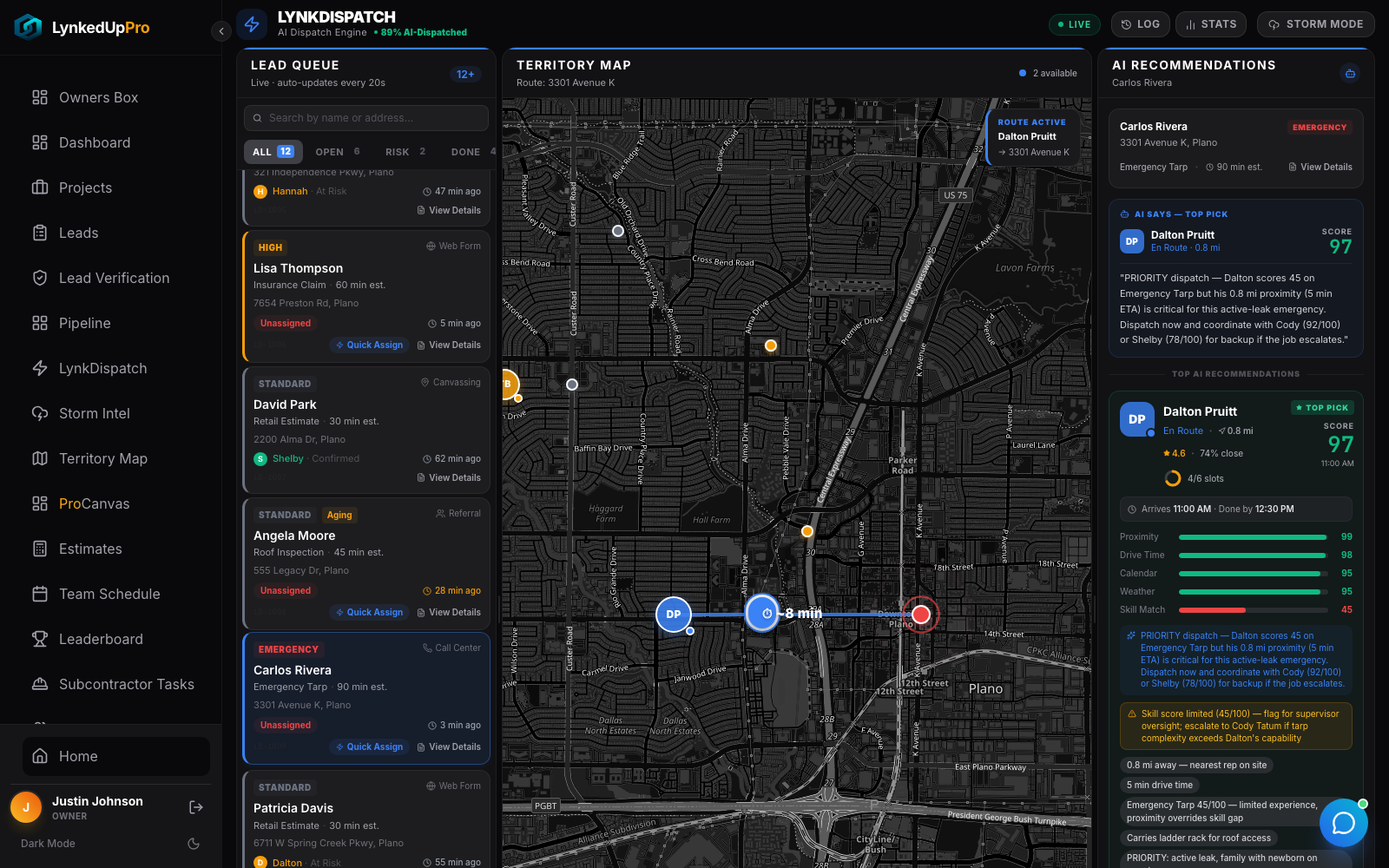The width and height of the screenshot is (1389, 868).
Task: Quick Assign Carlos Rivera's emergency lead
Action: [370, 746]
